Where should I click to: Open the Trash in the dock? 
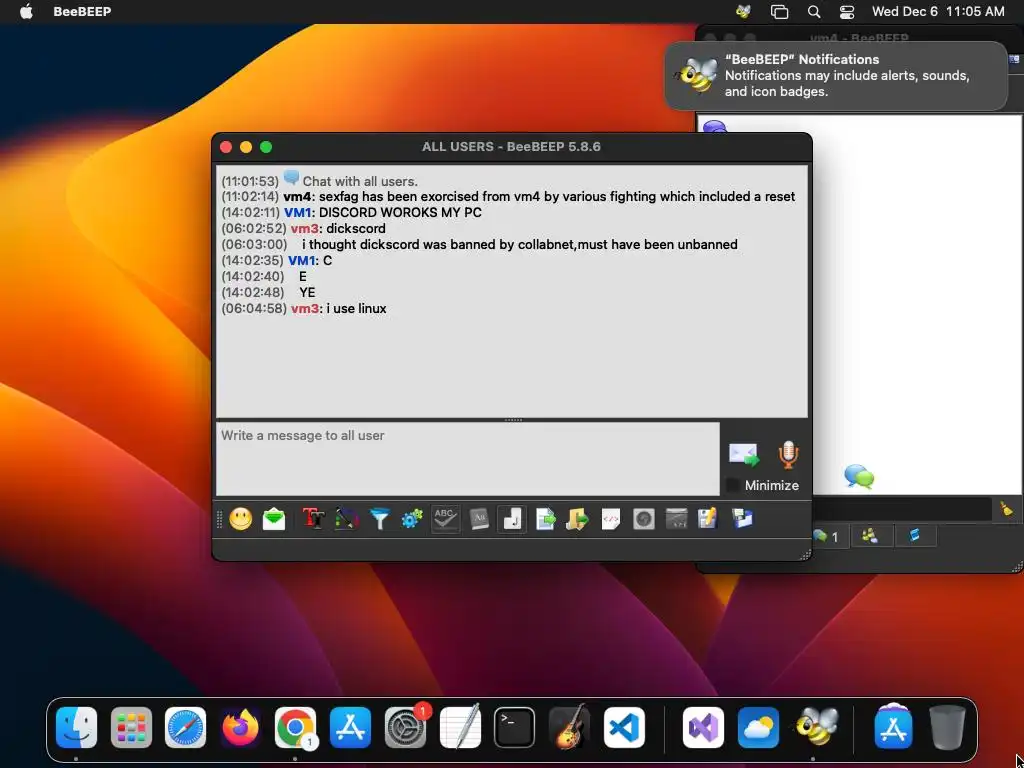click(x=948, y=728)
